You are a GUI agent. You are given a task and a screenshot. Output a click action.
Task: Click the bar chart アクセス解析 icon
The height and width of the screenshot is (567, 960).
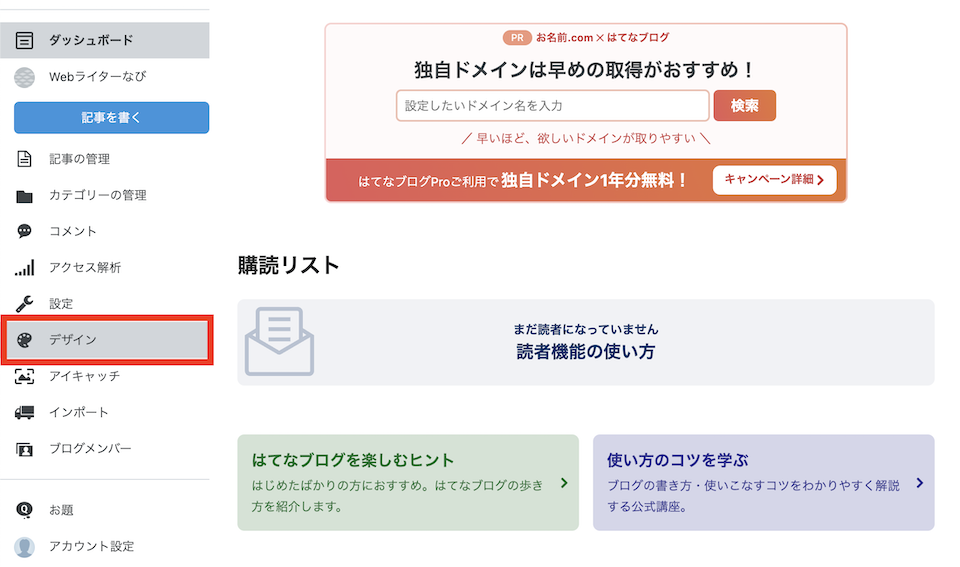point(25,268)
